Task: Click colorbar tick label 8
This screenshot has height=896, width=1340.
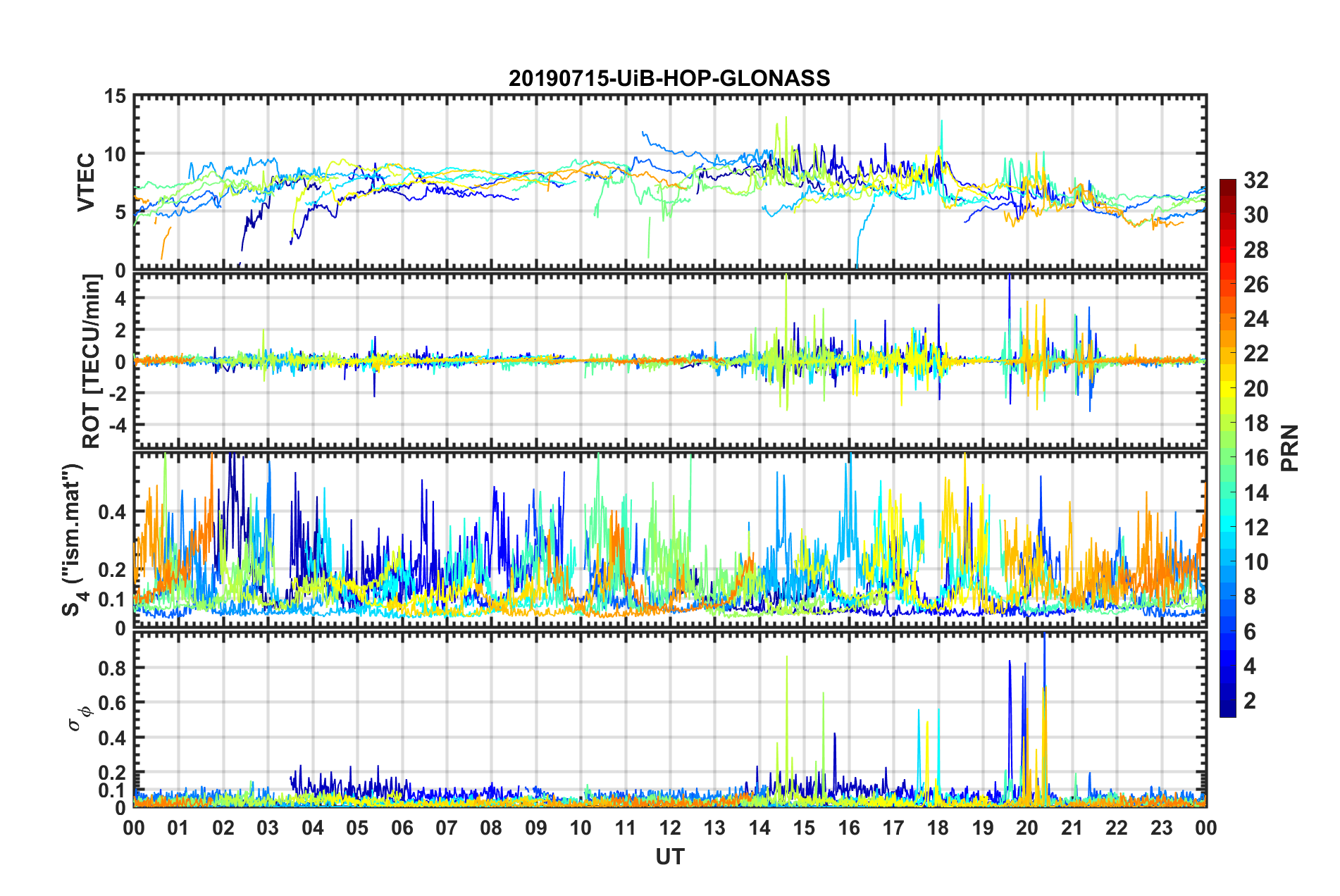Action: (x=1250, y=597)
